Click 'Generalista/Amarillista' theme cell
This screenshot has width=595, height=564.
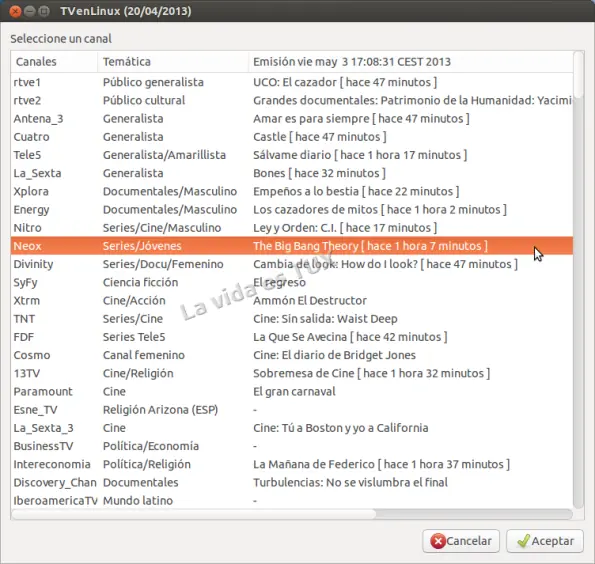[164, 155]
